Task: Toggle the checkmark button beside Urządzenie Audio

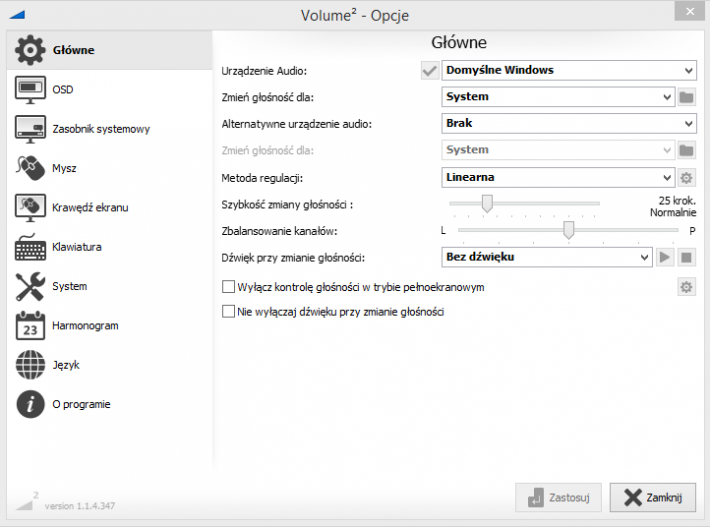Action: coord(429,71)
